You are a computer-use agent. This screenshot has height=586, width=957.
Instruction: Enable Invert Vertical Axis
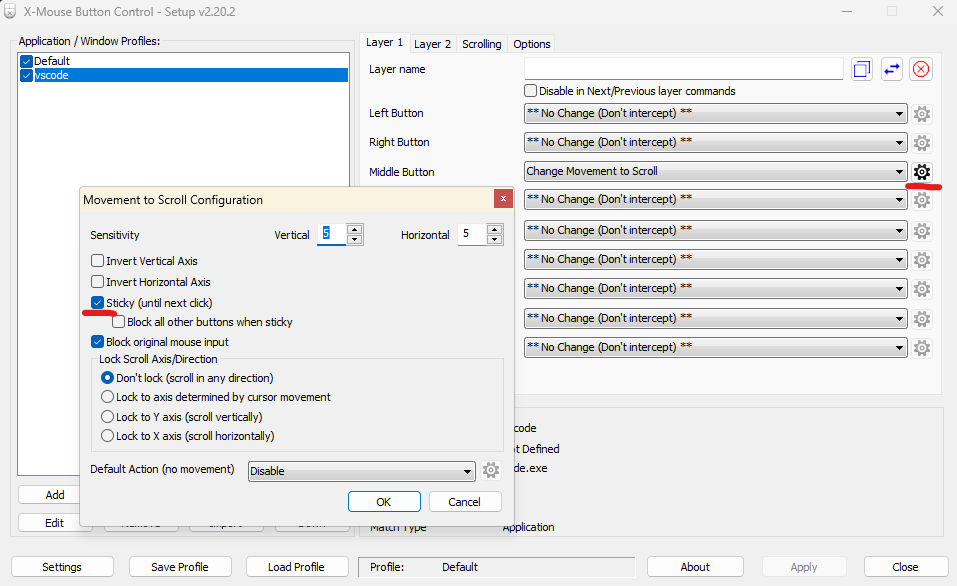tap(98, 263)
